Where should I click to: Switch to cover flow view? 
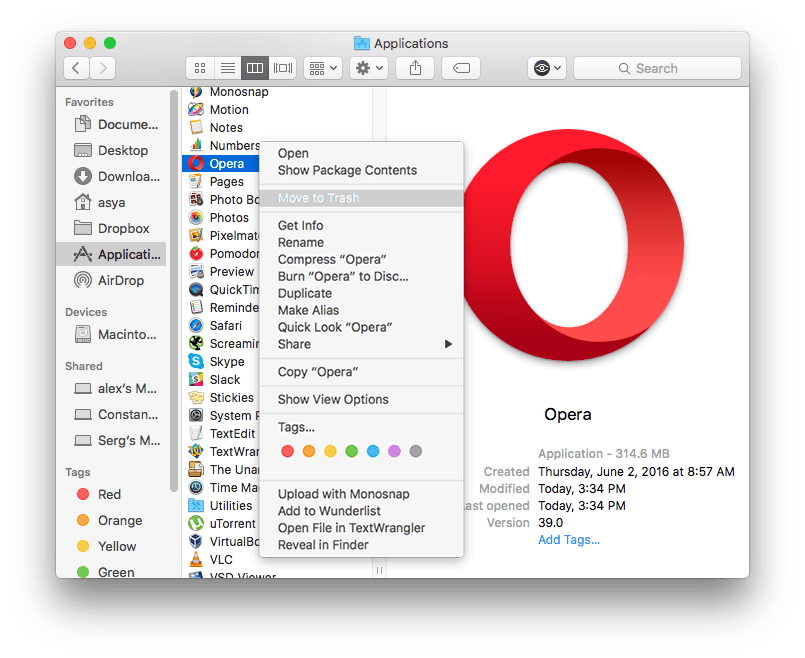pos(282,67)
